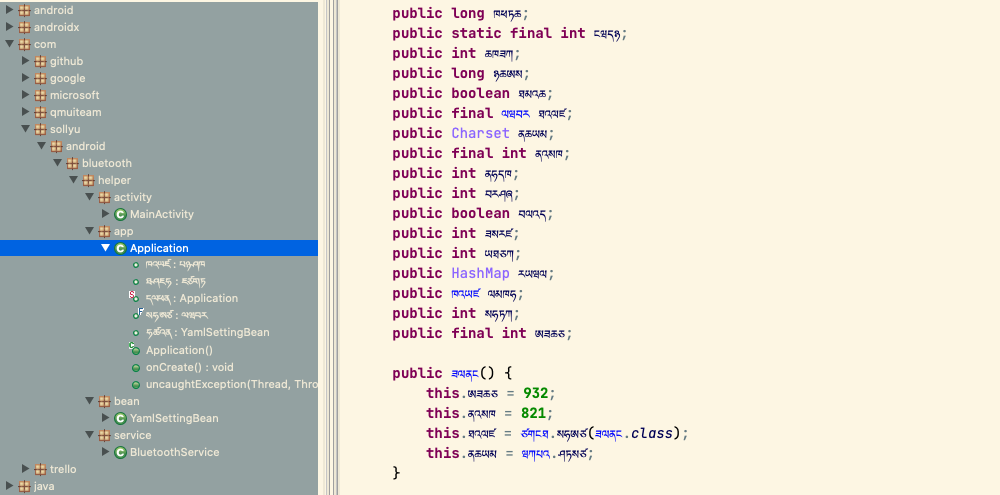Select the android package under sollyu
This screenshot has width=1000, height=495.
click(x=85, y=146)
